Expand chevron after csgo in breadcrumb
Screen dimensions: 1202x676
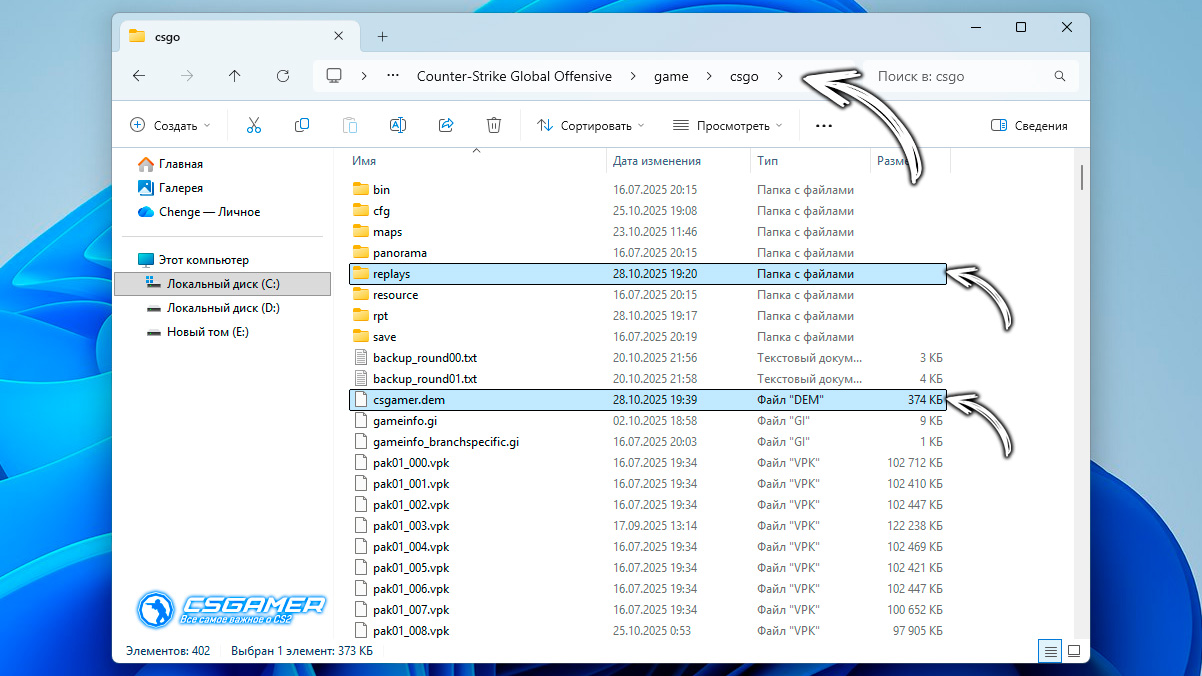click(x=780, y=76)
